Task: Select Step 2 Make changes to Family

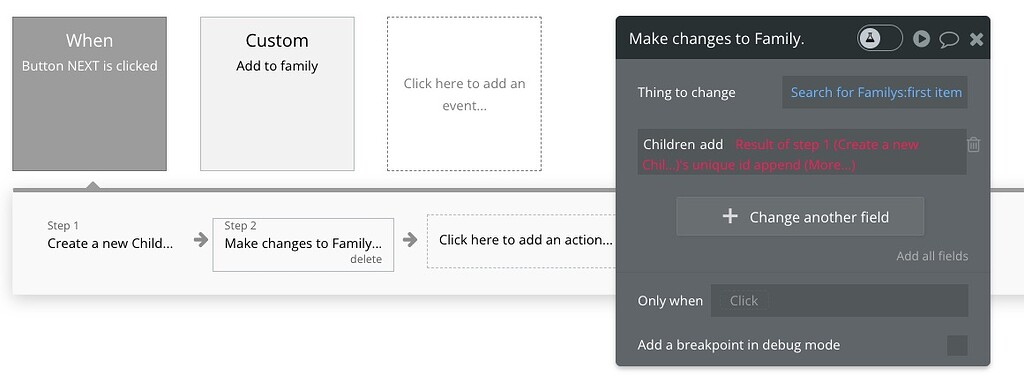Action: point(303,244)
